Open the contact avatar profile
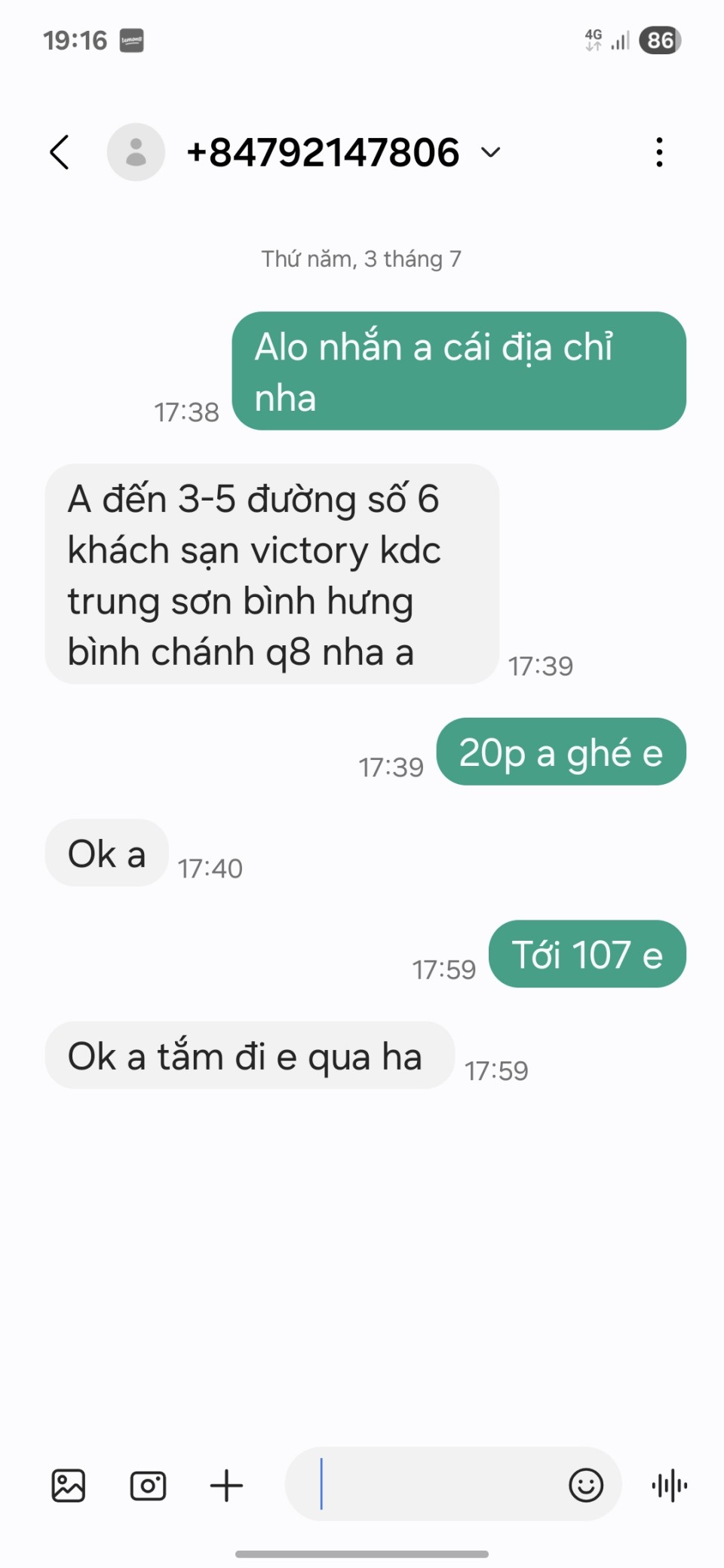This screenshot has width=724, height=1568. [x=136, y=152]
